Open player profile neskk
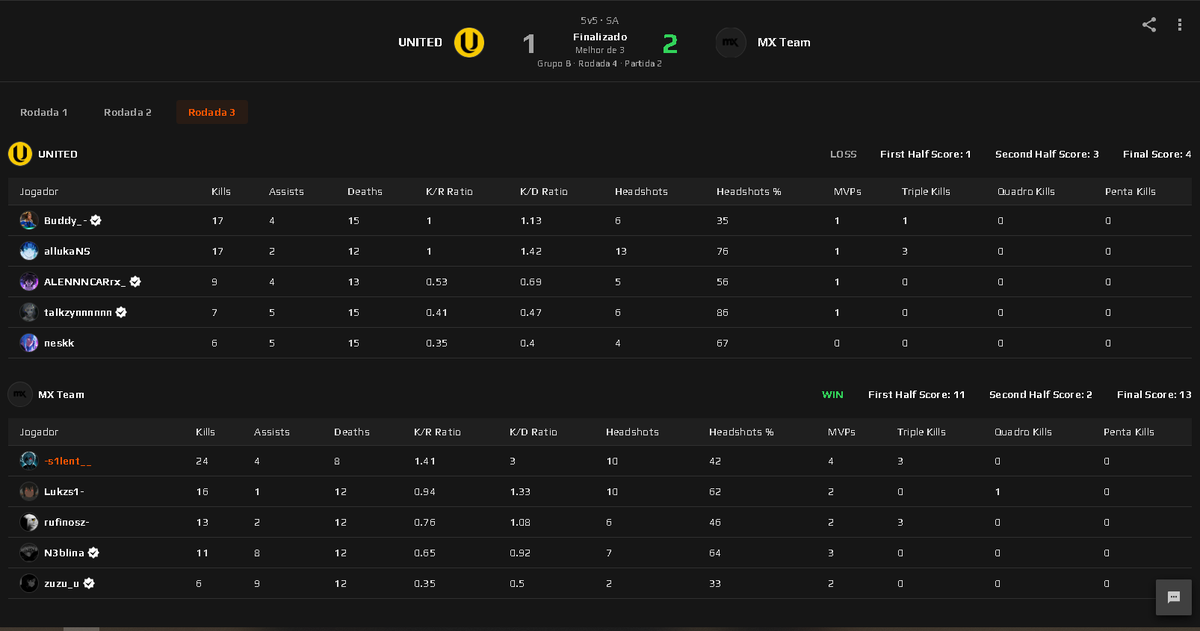This screenshot has height=631, width=1200. [59, 343]
